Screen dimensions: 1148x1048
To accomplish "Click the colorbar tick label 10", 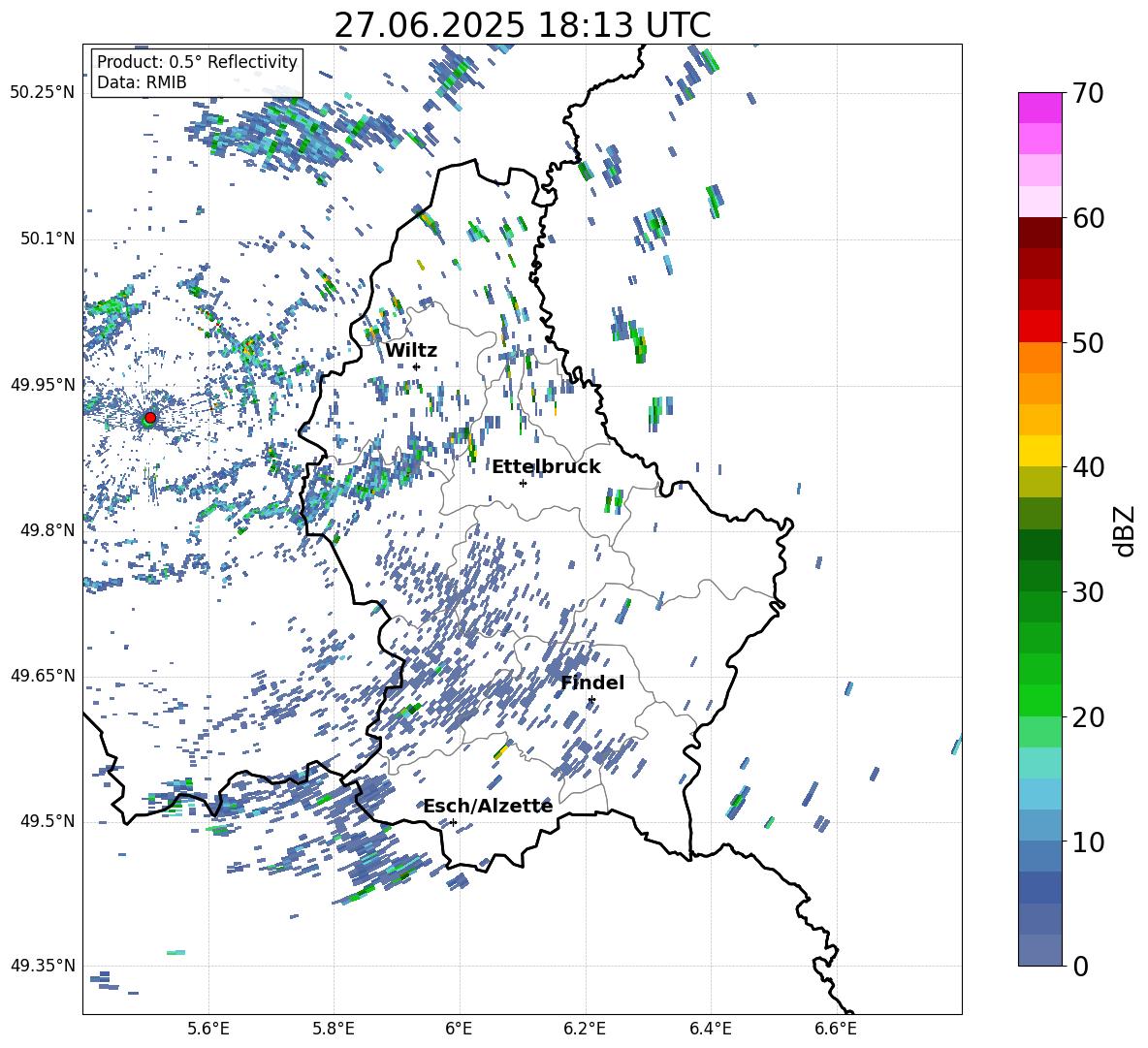I will tap(1088, 842).
